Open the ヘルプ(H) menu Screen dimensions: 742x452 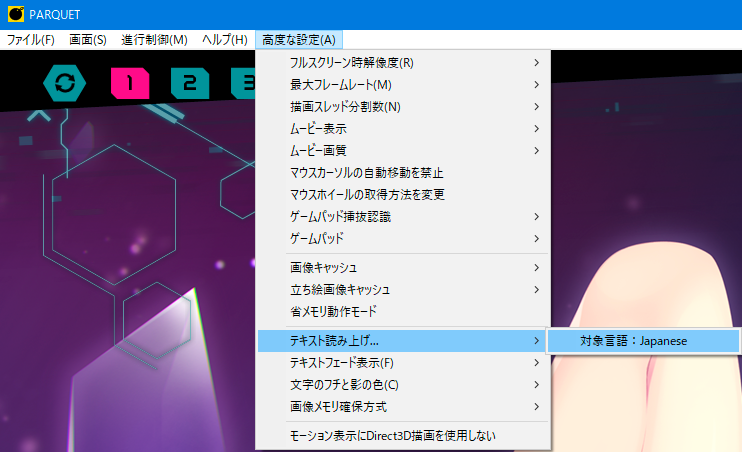tap(225, 40)
